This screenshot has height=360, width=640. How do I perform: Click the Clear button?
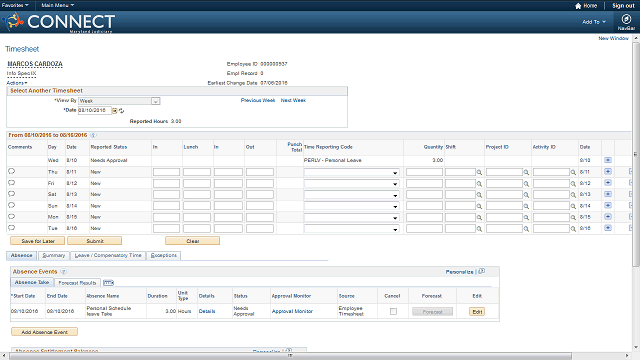tap(193, 241)
